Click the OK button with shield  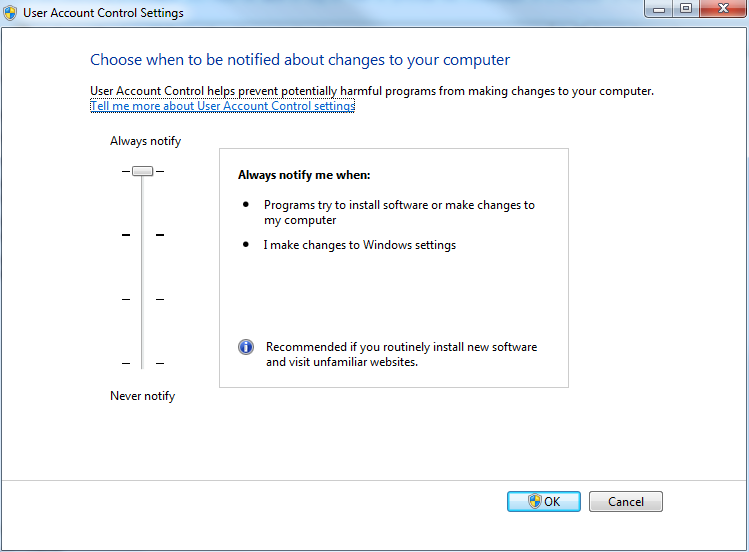point(544,501)
